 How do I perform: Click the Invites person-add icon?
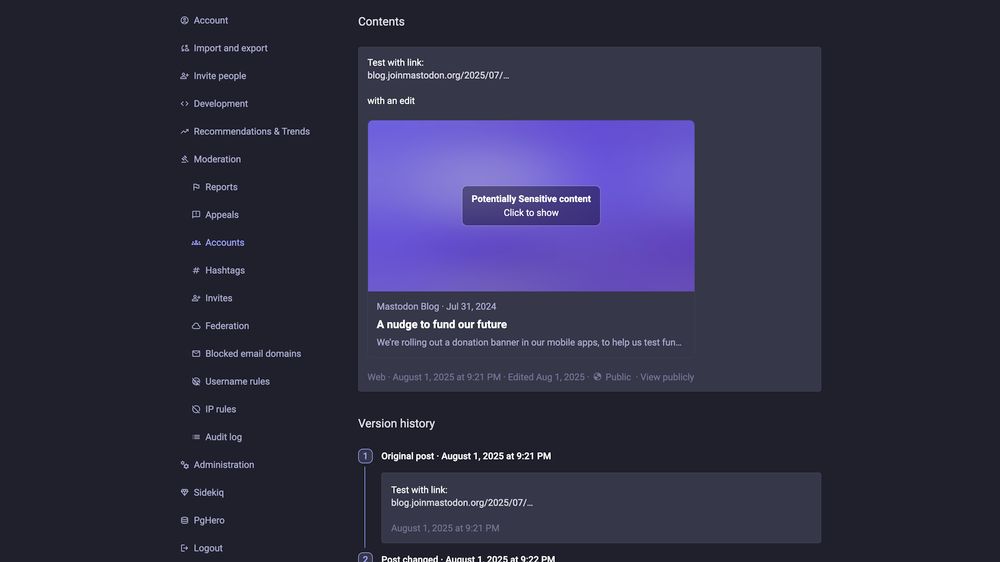coord(196,298)
